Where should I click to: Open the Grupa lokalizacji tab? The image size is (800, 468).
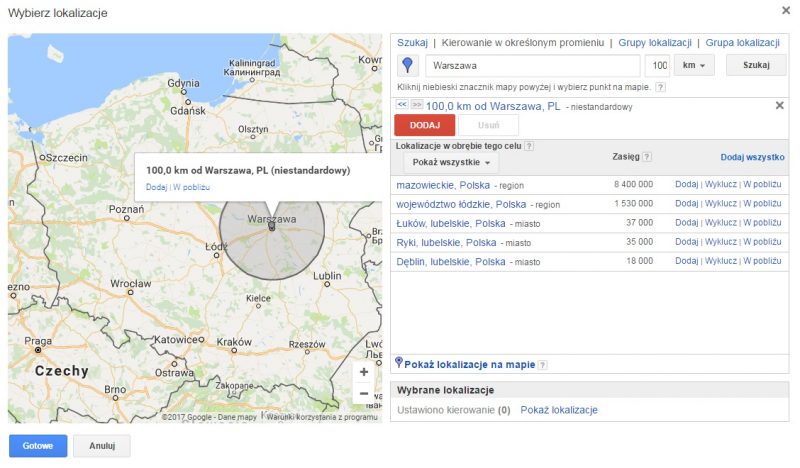point(742,43)
